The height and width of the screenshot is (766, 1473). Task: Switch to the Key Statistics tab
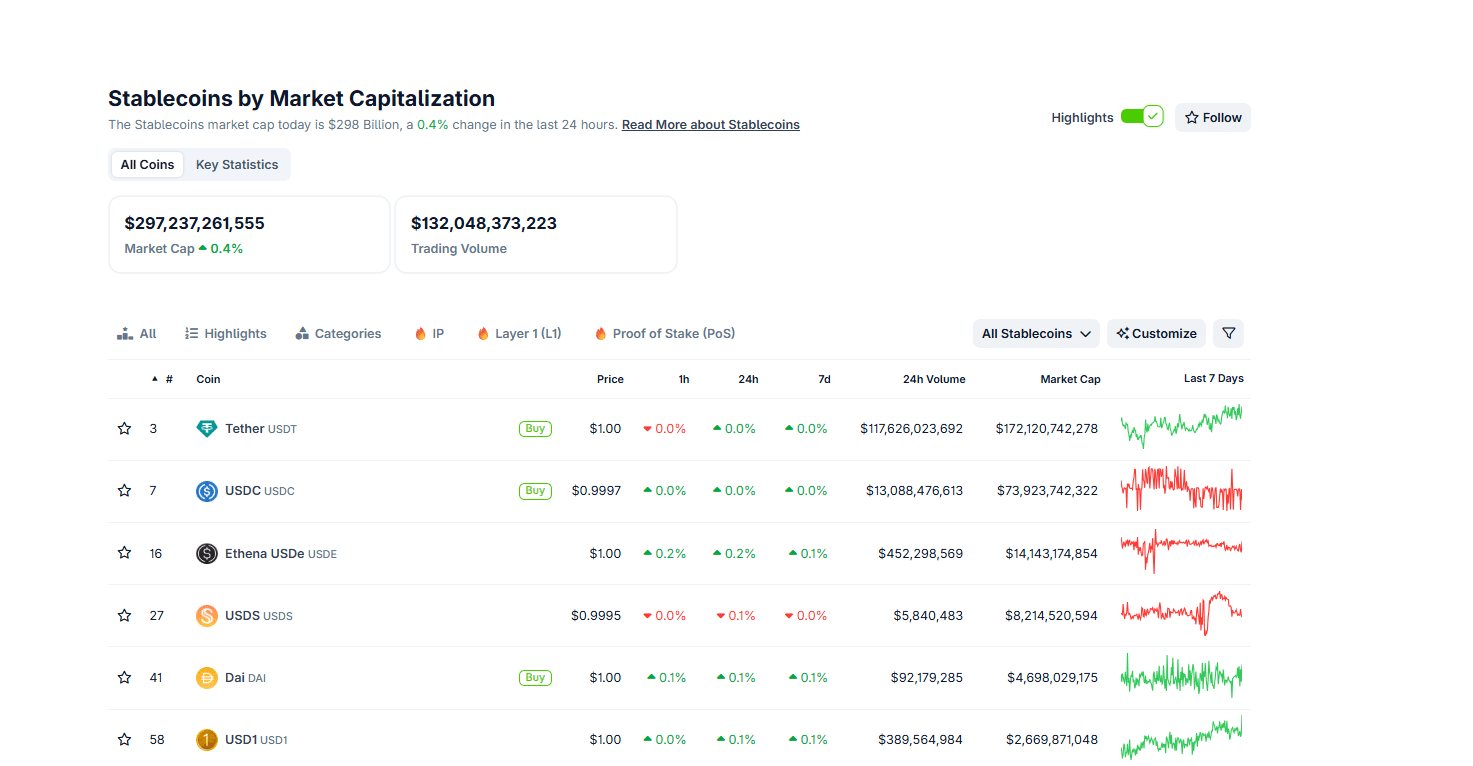237,165
